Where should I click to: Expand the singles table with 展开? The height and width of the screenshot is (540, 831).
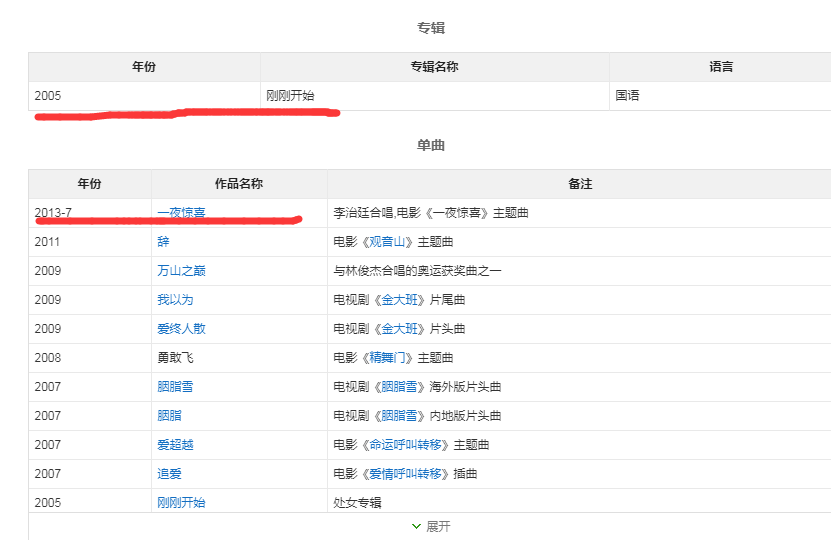pos(431,526)
